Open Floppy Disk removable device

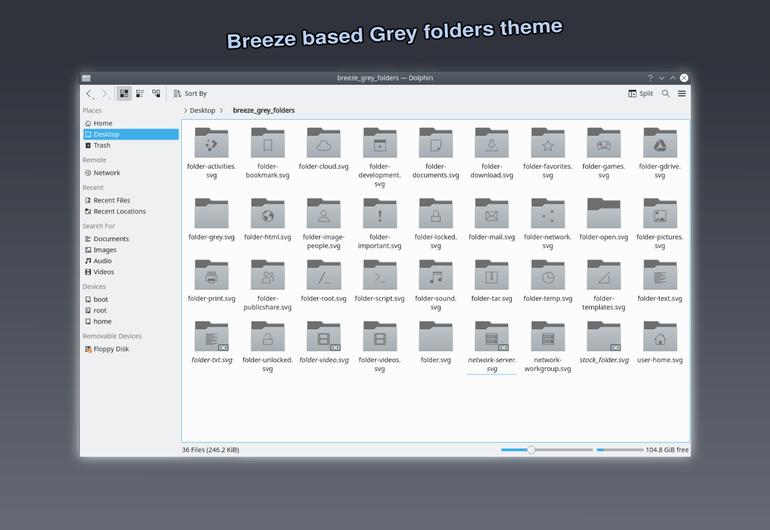pos(131,349)
